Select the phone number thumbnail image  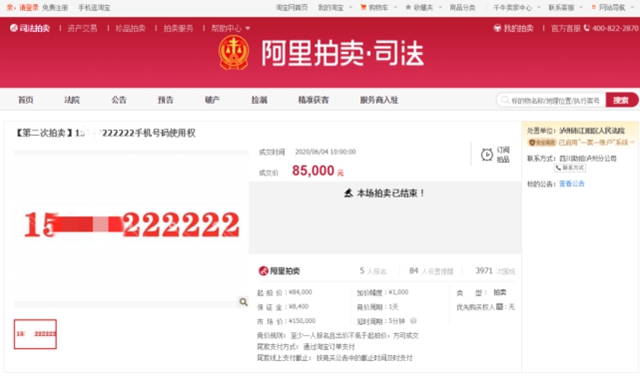click(x=35, y=334)
